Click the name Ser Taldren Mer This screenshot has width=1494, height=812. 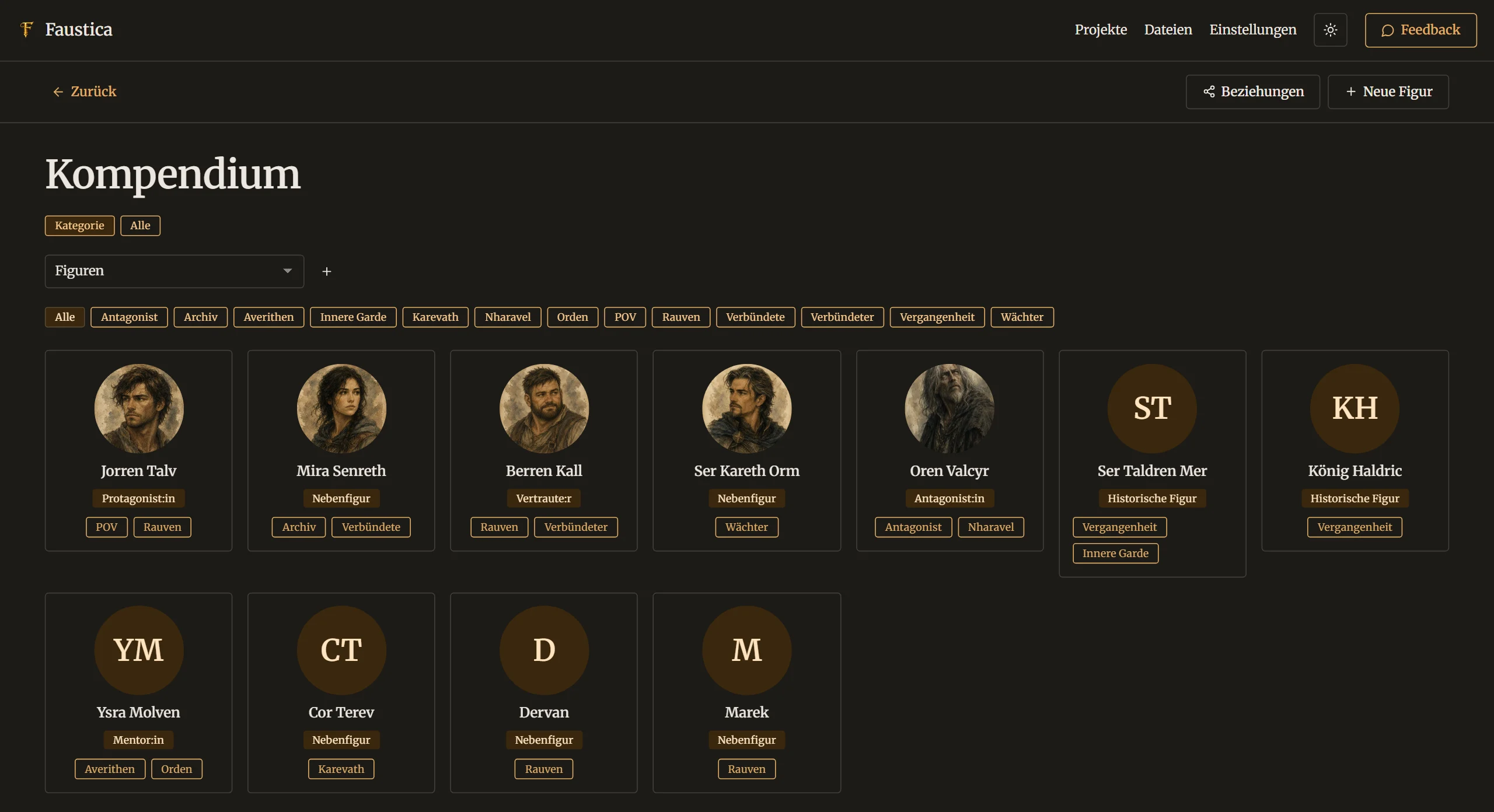coord(1152,471)
